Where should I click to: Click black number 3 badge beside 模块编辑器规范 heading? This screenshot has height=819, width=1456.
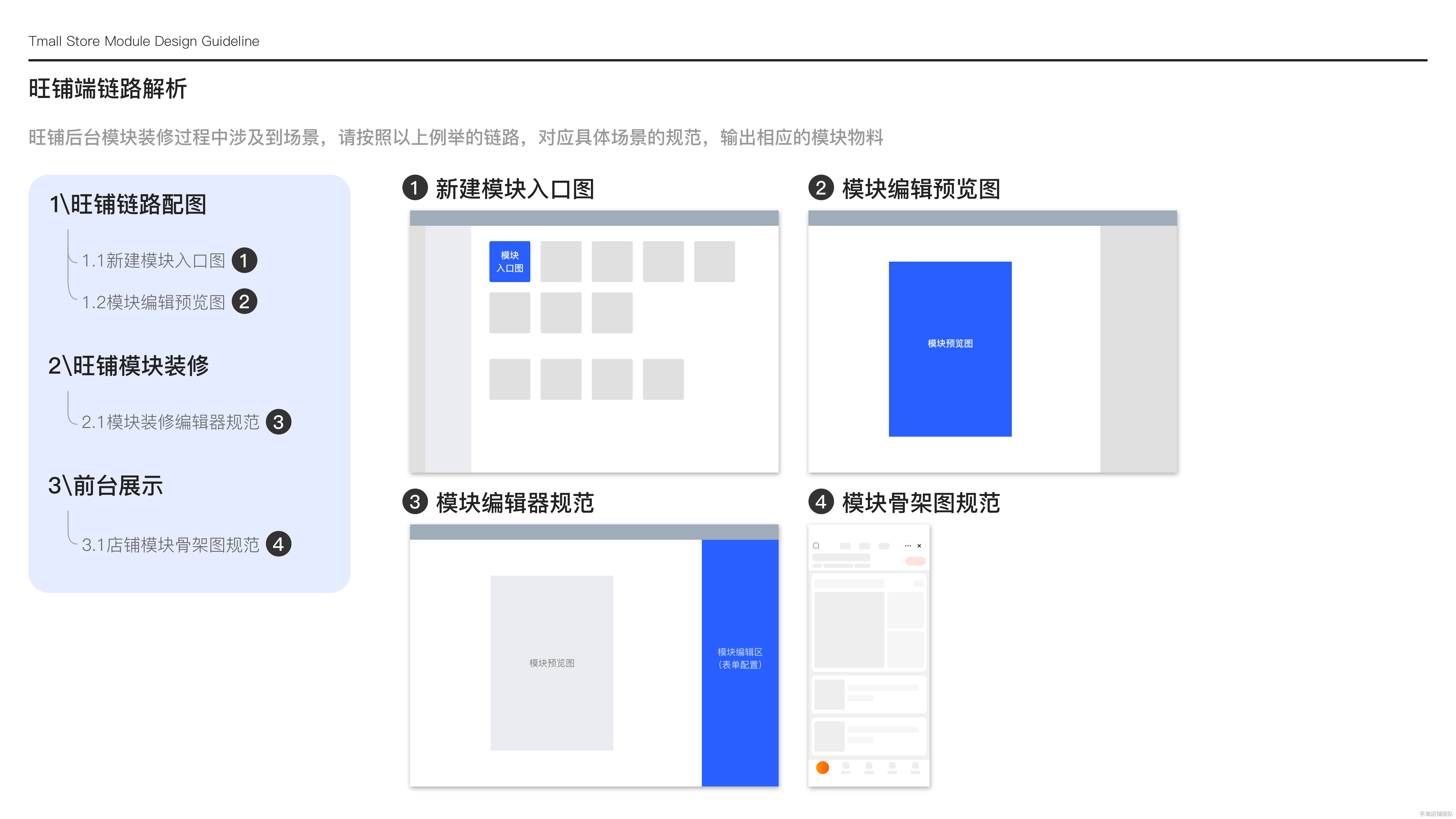415,501
